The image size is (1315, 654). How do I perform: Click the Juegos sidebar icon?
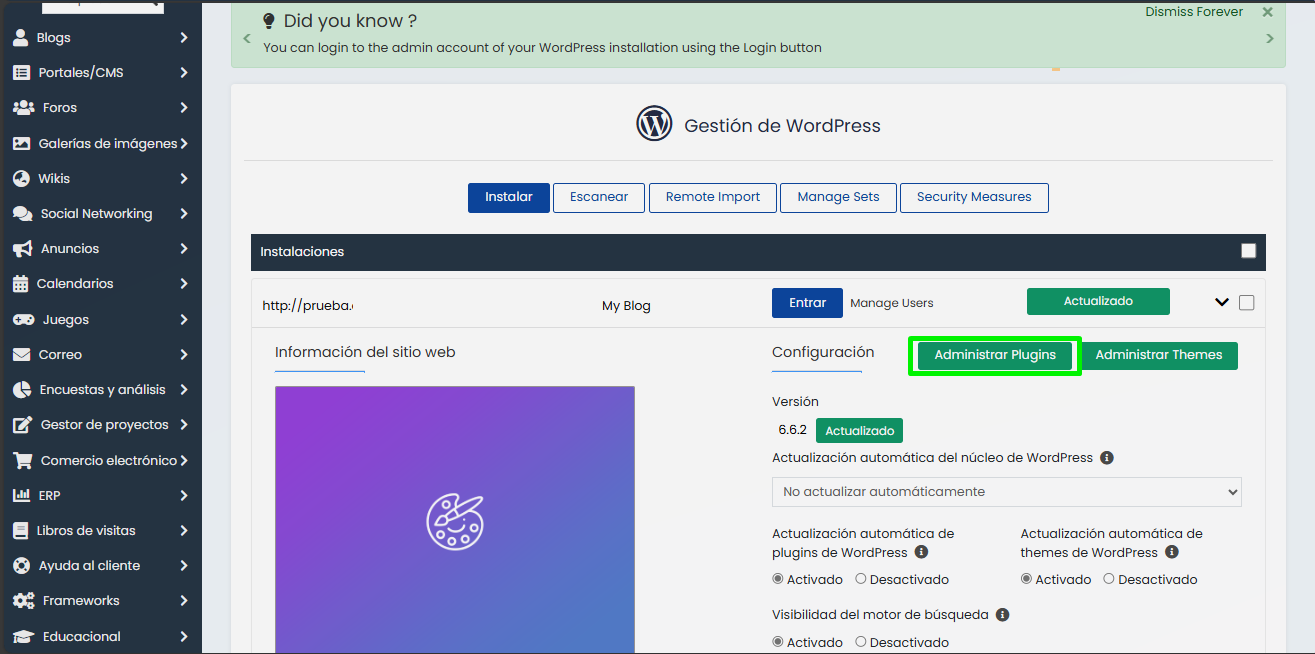pyautogui.click(x=22, y=318)
